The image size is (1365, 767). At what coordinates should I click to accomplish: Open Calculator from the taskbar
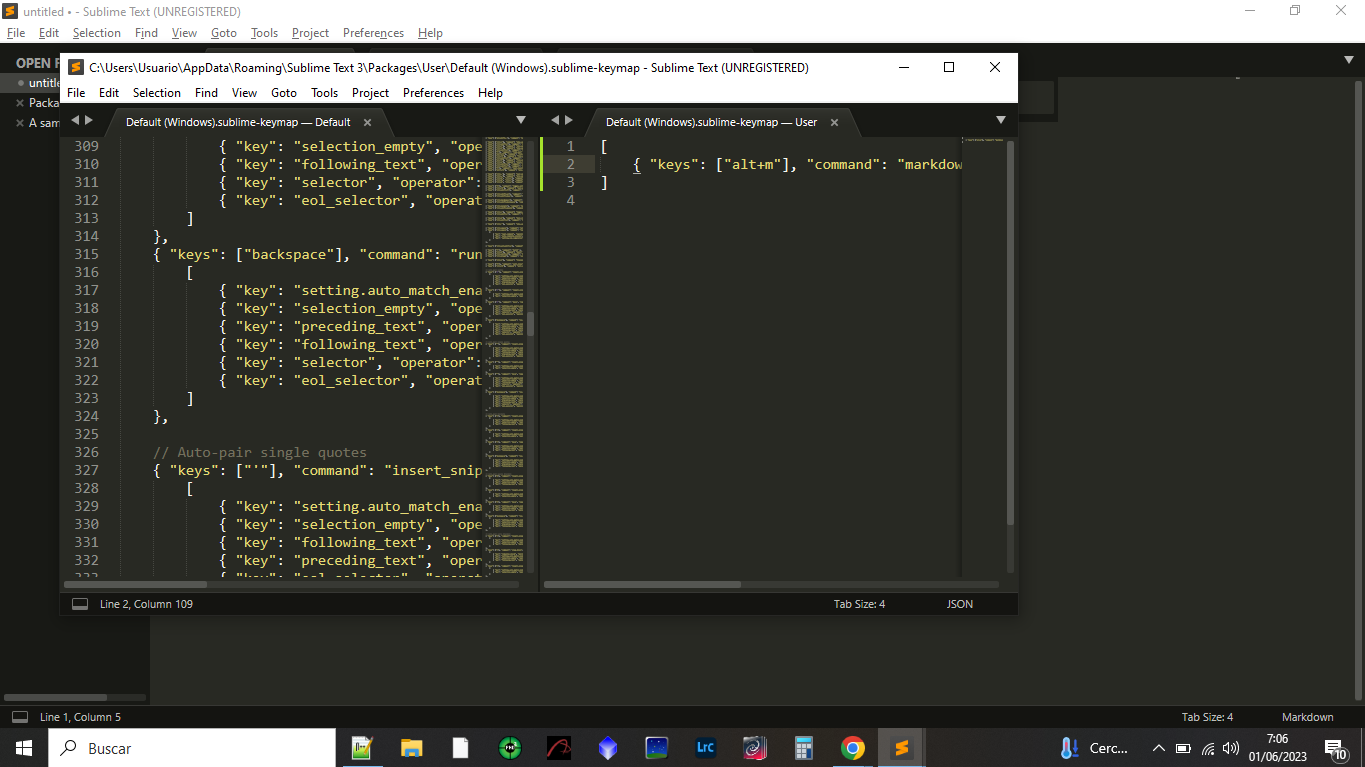point(804,748)
